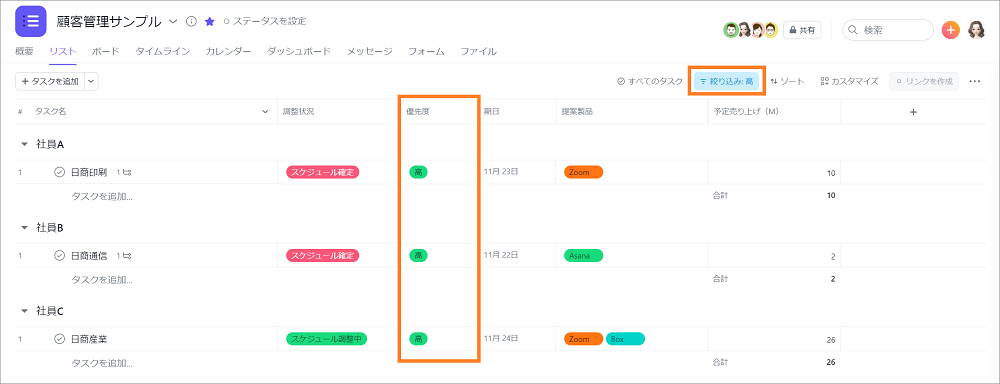Toggle the favorite star icon
The image size is (1000, 384).
coord(209,21)
